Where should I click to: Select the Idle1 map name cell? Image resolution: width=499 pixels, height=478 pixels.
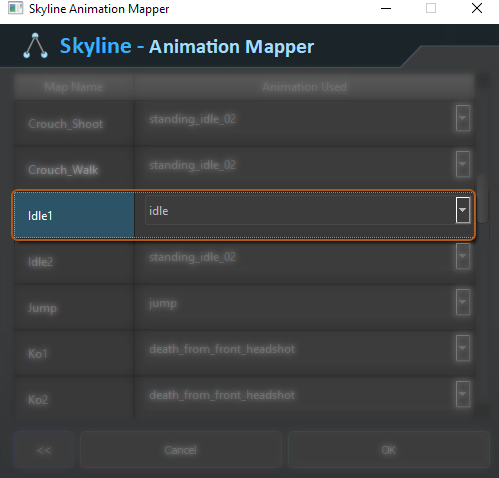click(74, 215)
